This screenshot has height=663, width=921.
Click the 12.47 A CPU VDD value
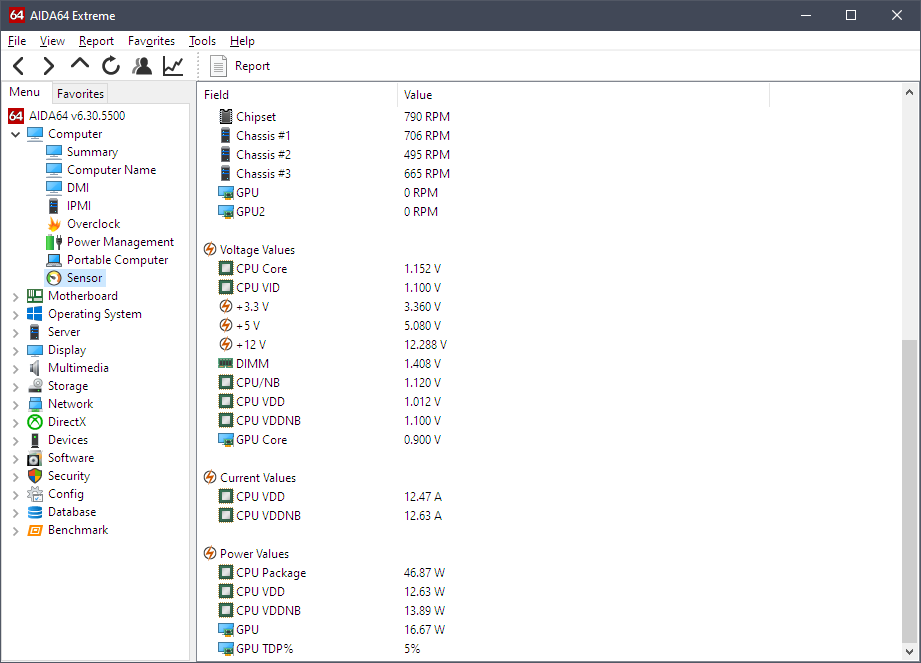[x=423, y=497]
